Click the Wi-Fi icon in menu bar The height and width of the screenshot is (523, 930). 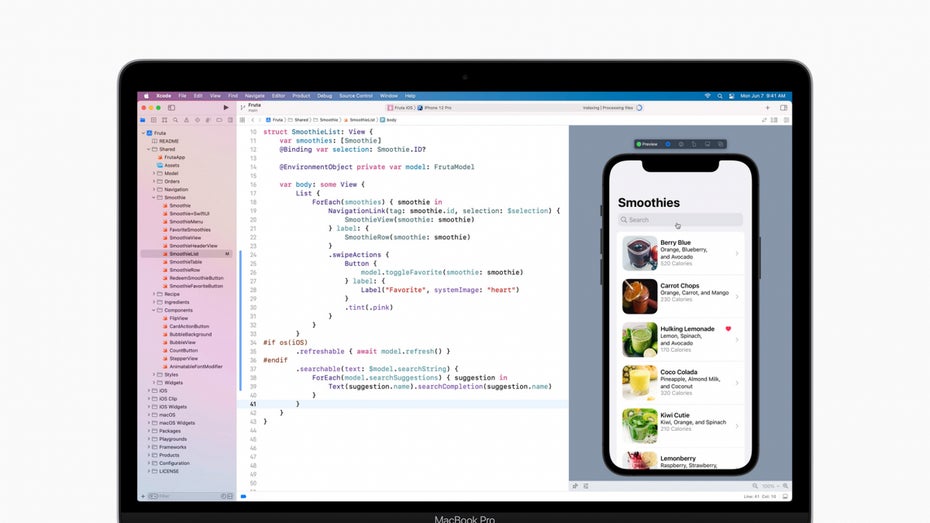(707, 96)
